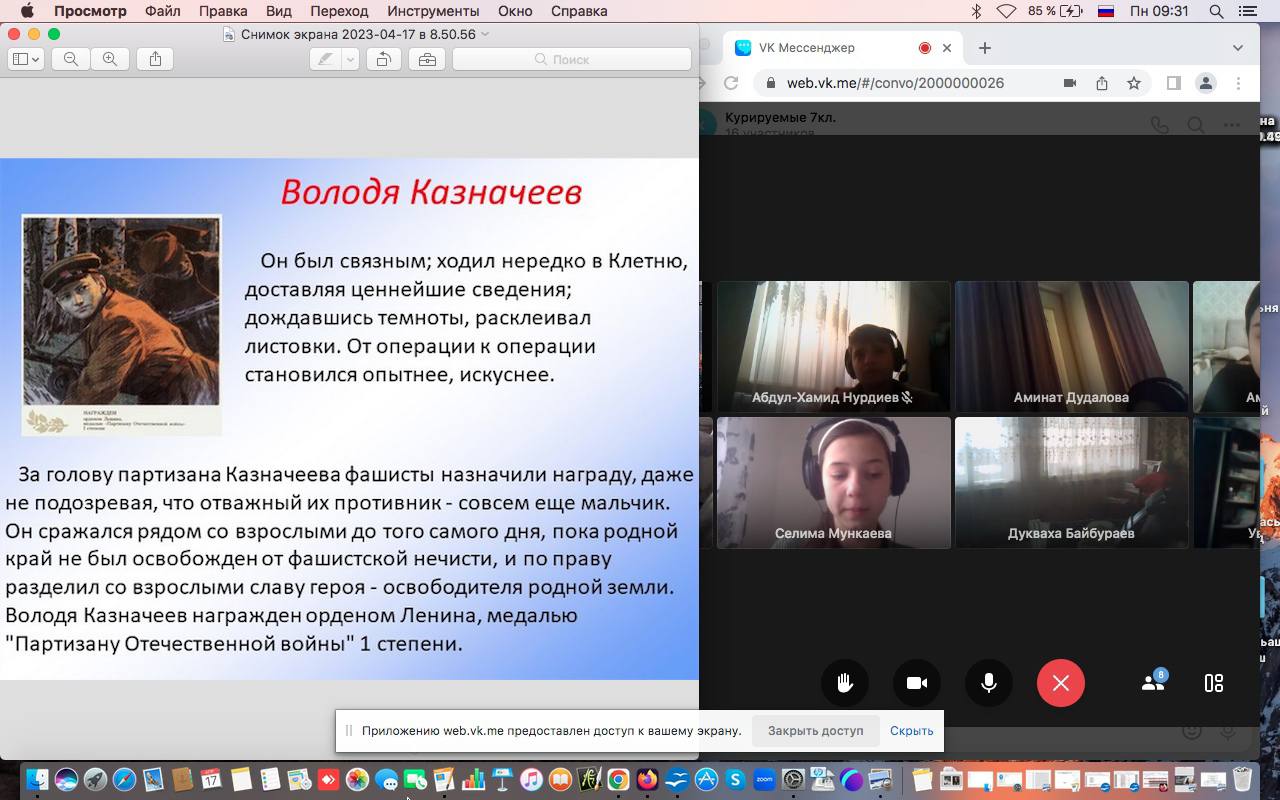Open the Переход menu
Image resolution: width=1280 pixels, height=800 pixels.
pos(339,11)
